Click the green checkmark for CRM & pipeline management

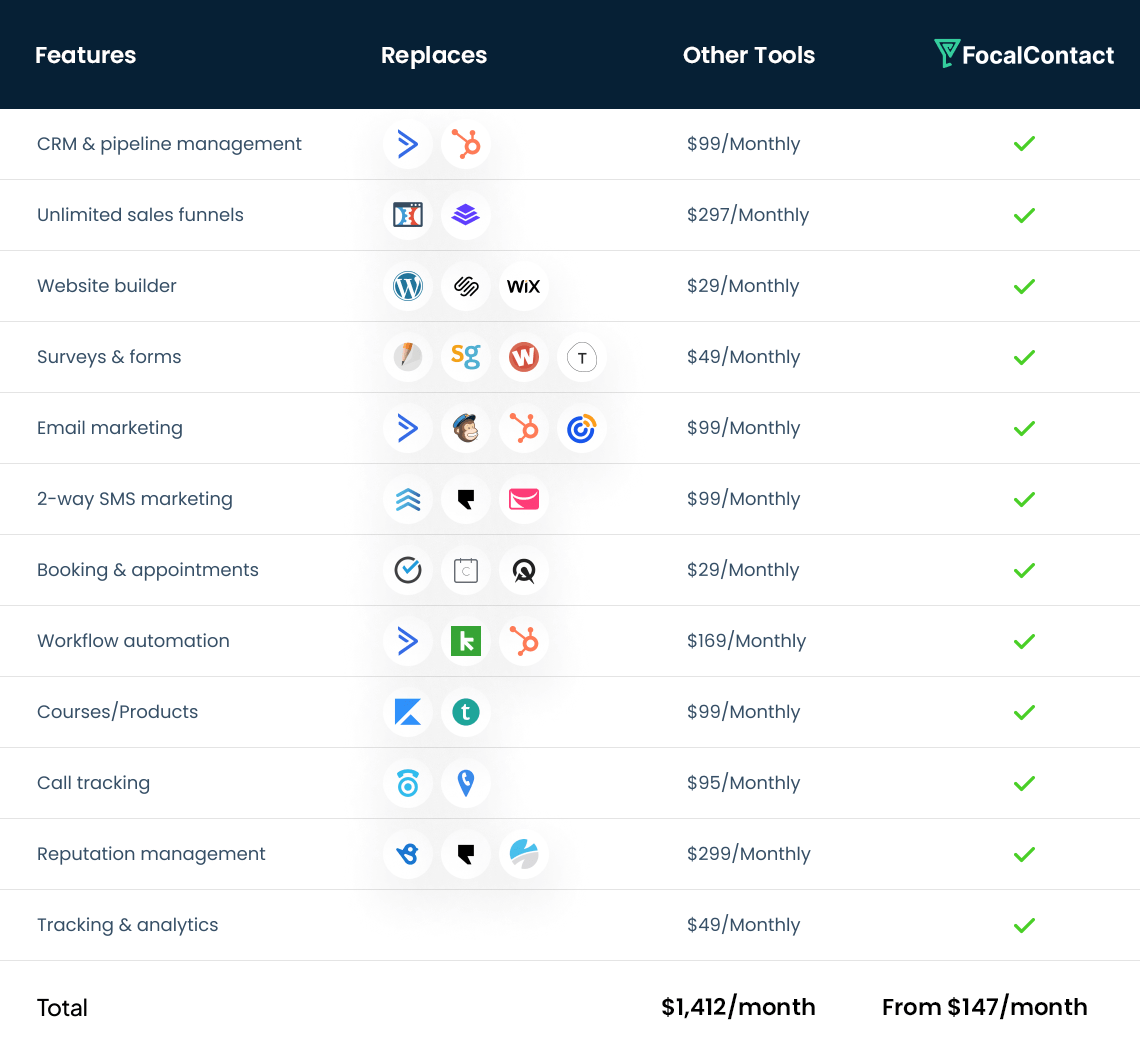pos(1024,144)
